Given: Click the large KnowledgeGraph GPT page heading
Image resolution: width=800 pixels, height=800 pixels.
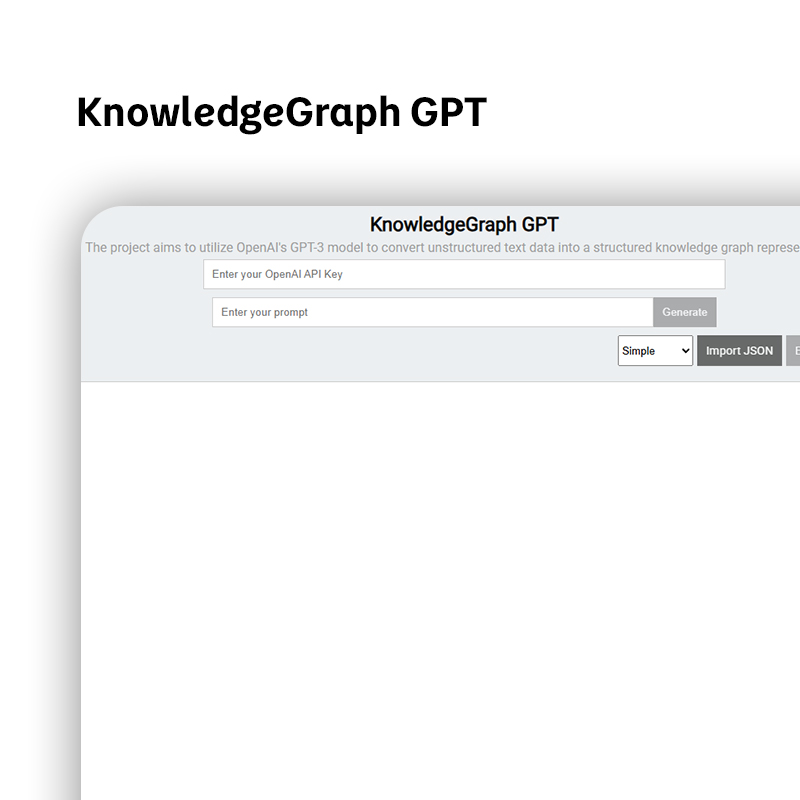Looking at the screenshot, I should pyautogui.click(x=282, y=113).
